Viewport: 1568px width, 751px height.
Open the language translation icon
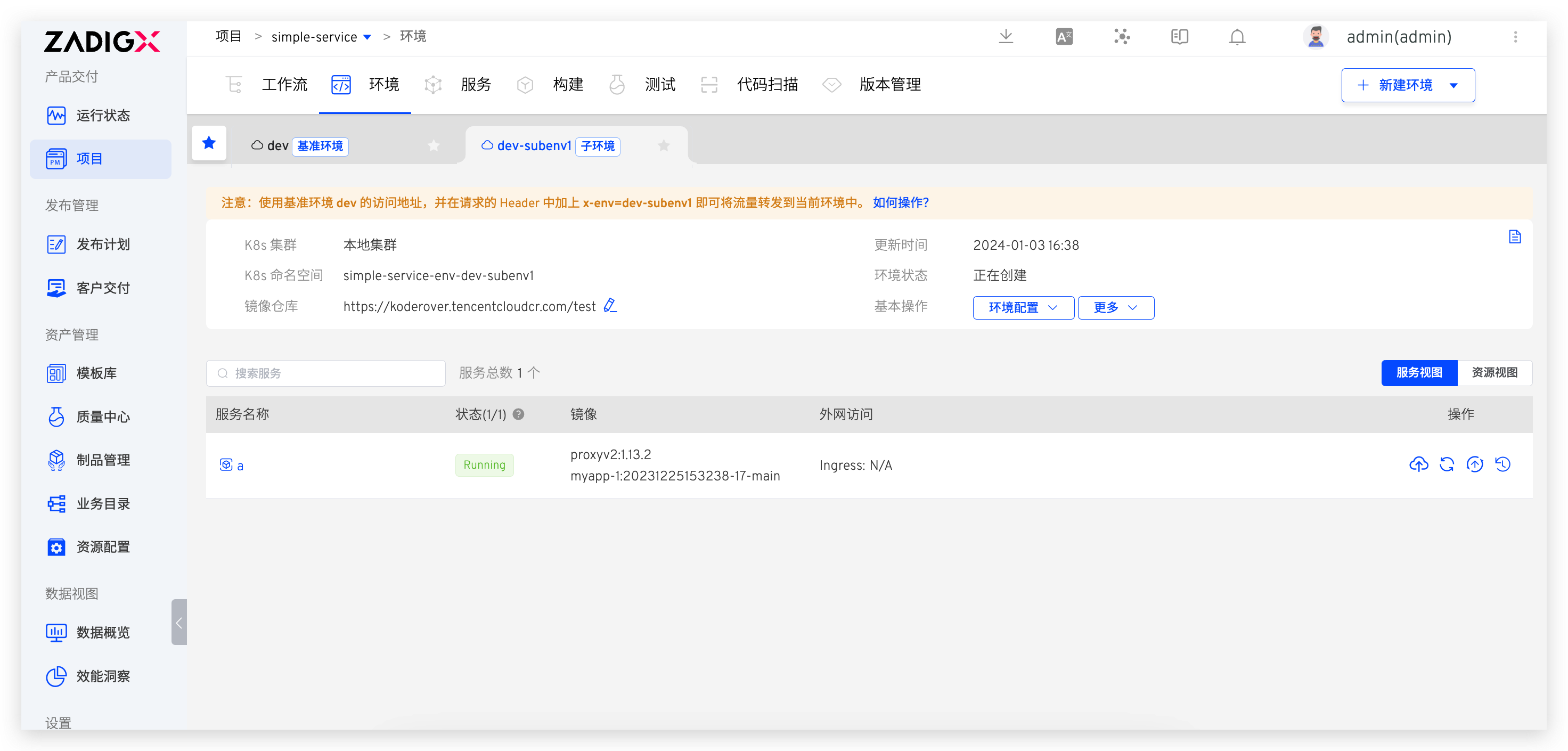click(1064, 37)
